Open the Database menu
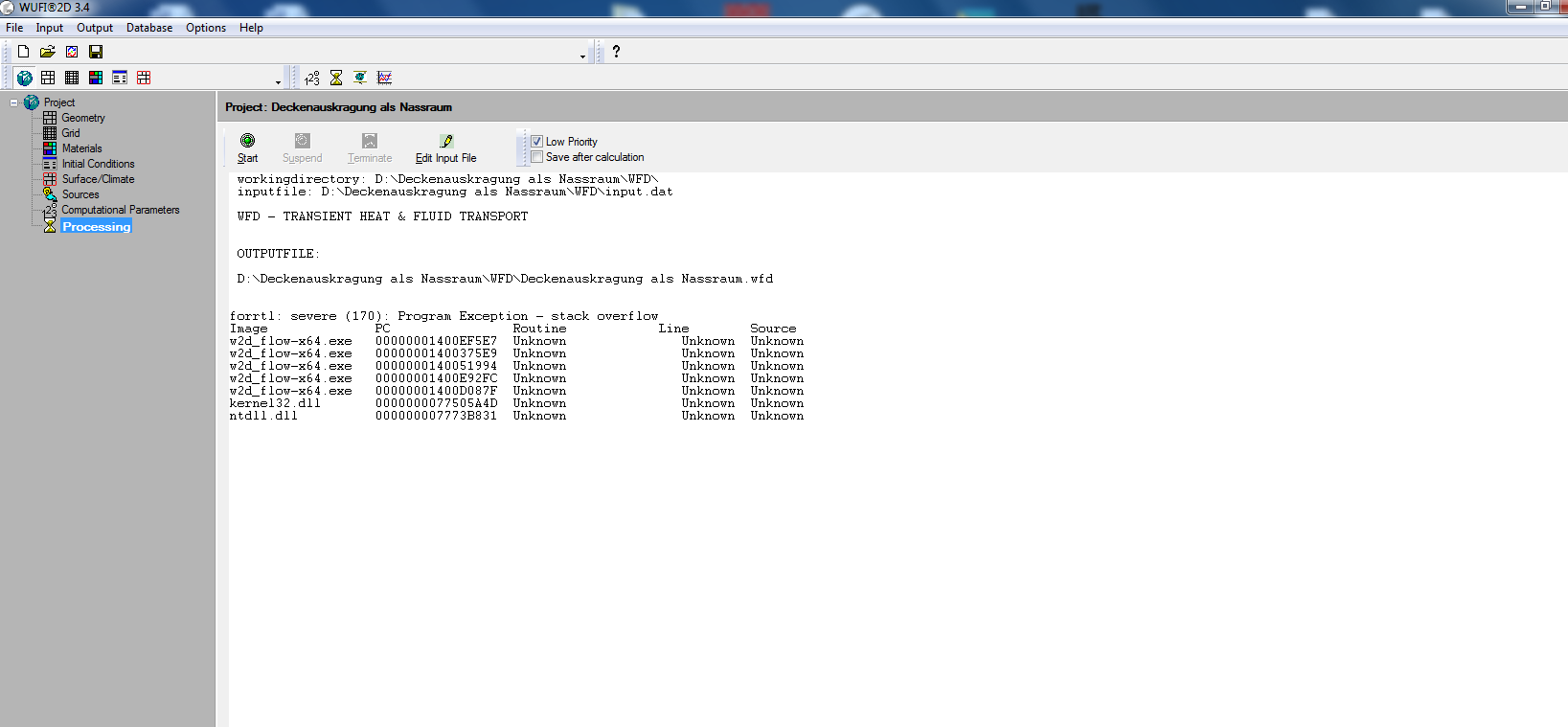1568x727 pixels. pyautogui.click(x=149, y=28)
